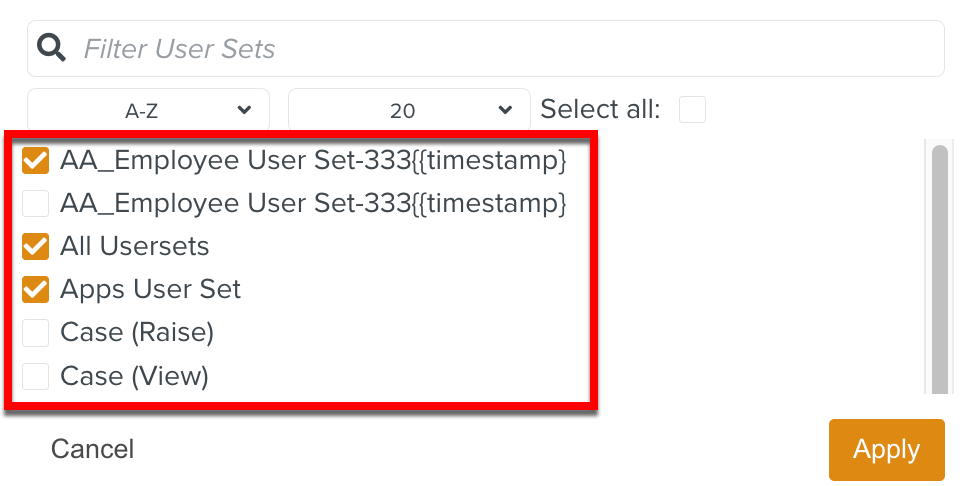Click the chevron arrow beside 20

(504, 110)
